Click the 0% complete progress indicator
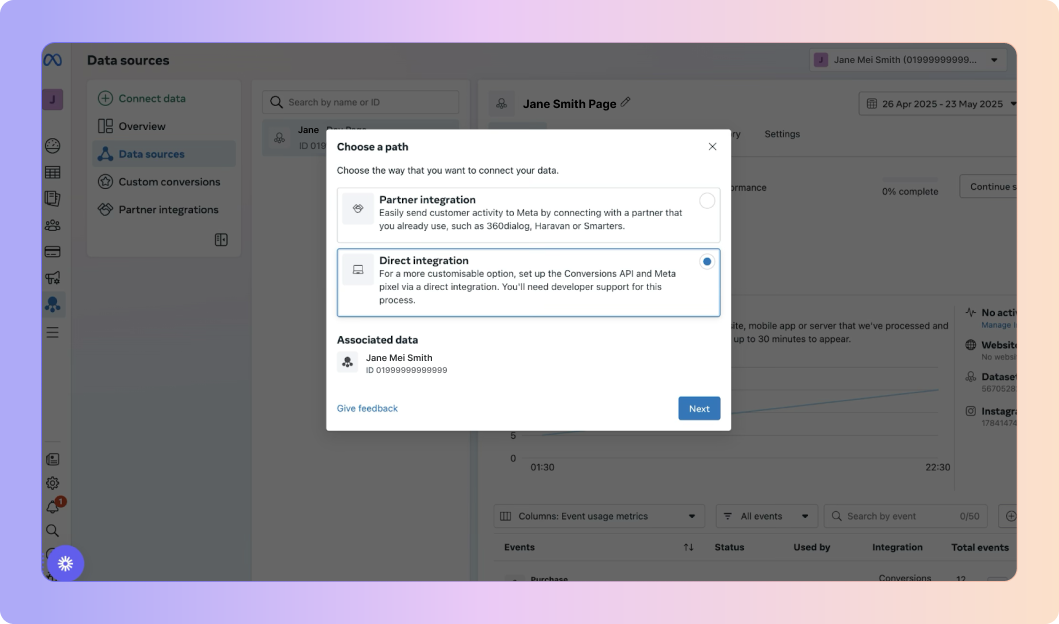Screen dimensions: 1059x624 point(910,187)
